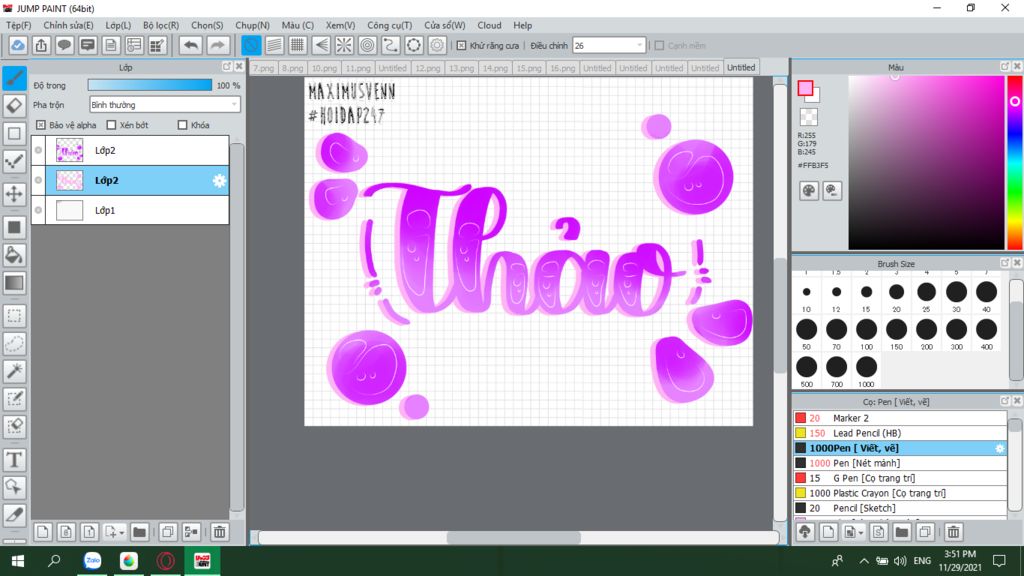The width and height of the screenshot is (1024, 576).
Task: Select the rectangular Select tool
Action: pos(14,316)
